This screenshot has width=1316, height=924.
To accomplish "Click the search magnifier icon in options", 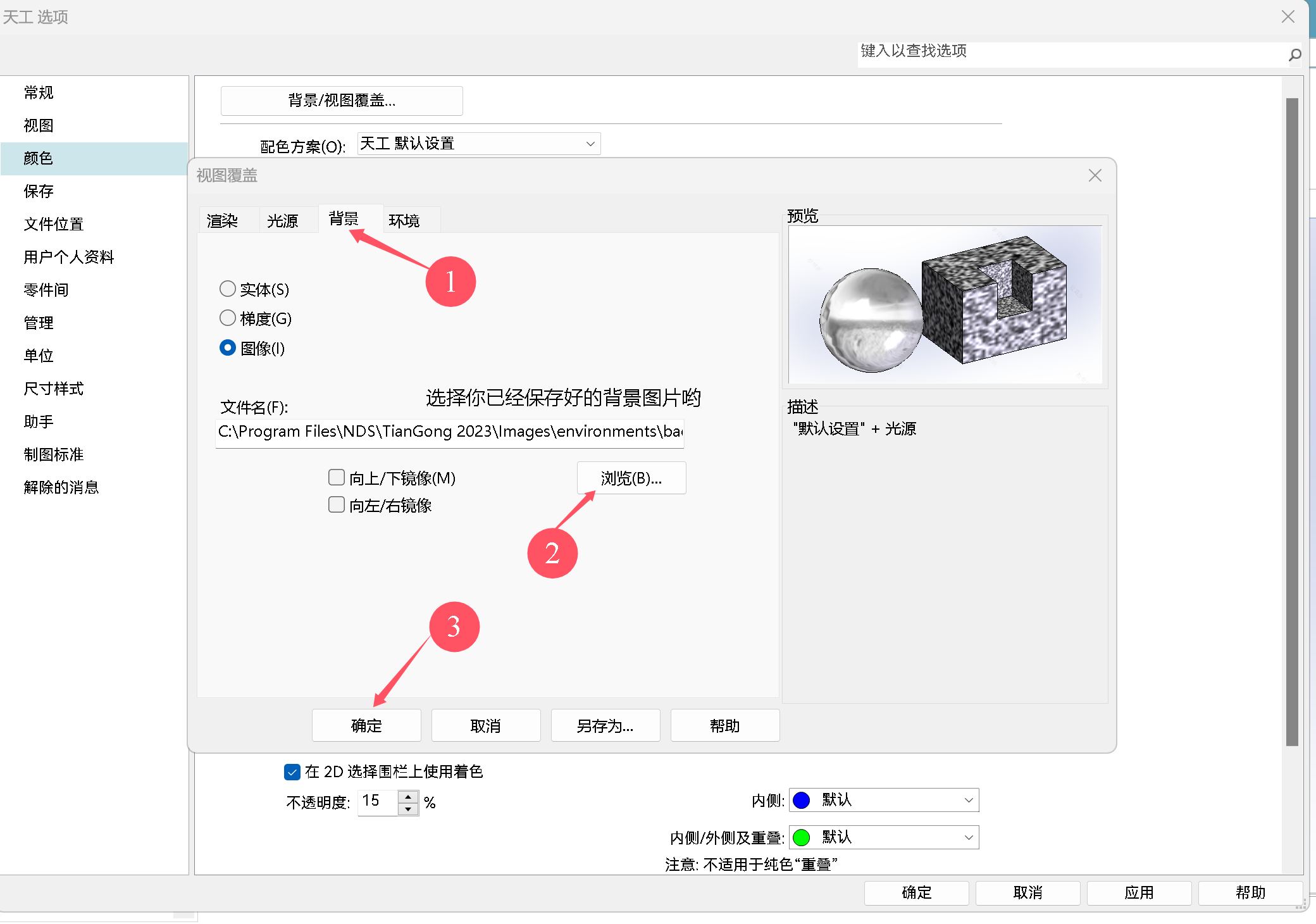I will click(1294, 55).
